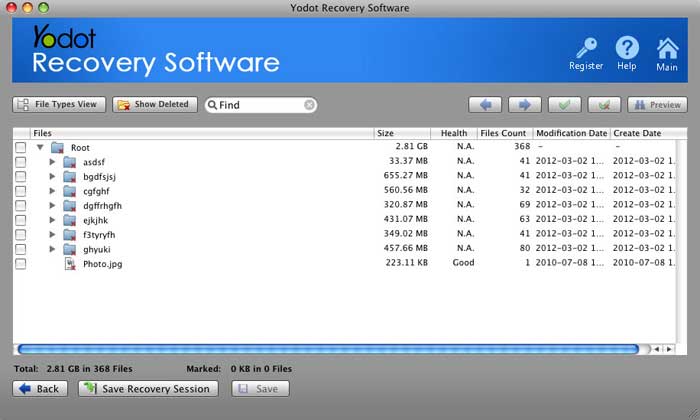
Task: Click the second green checkmark toolbar button
Action: tap(605, 105)
